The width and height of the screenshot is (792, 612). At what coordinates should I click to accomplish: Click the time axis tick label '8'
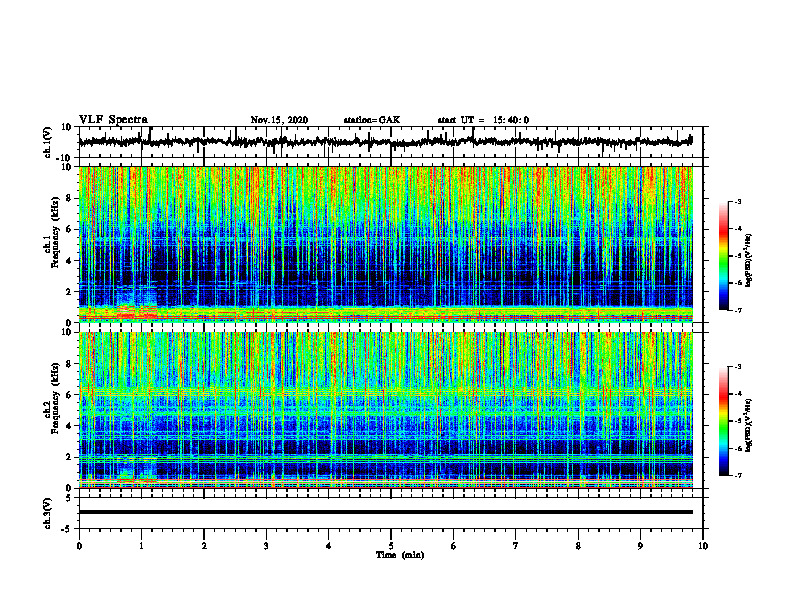pyautogui.click(x=578, y=546)
